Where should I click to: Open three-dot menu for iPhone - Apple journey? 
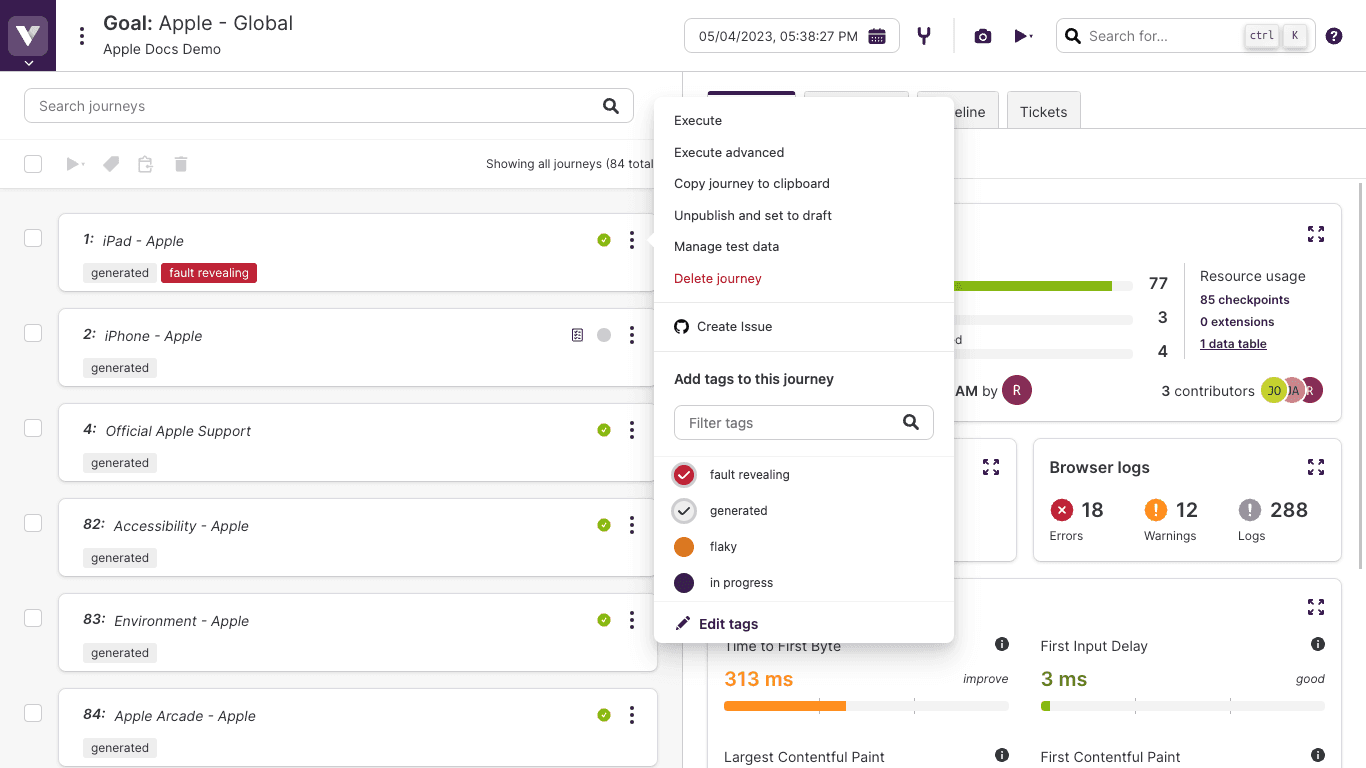[632, 335]
